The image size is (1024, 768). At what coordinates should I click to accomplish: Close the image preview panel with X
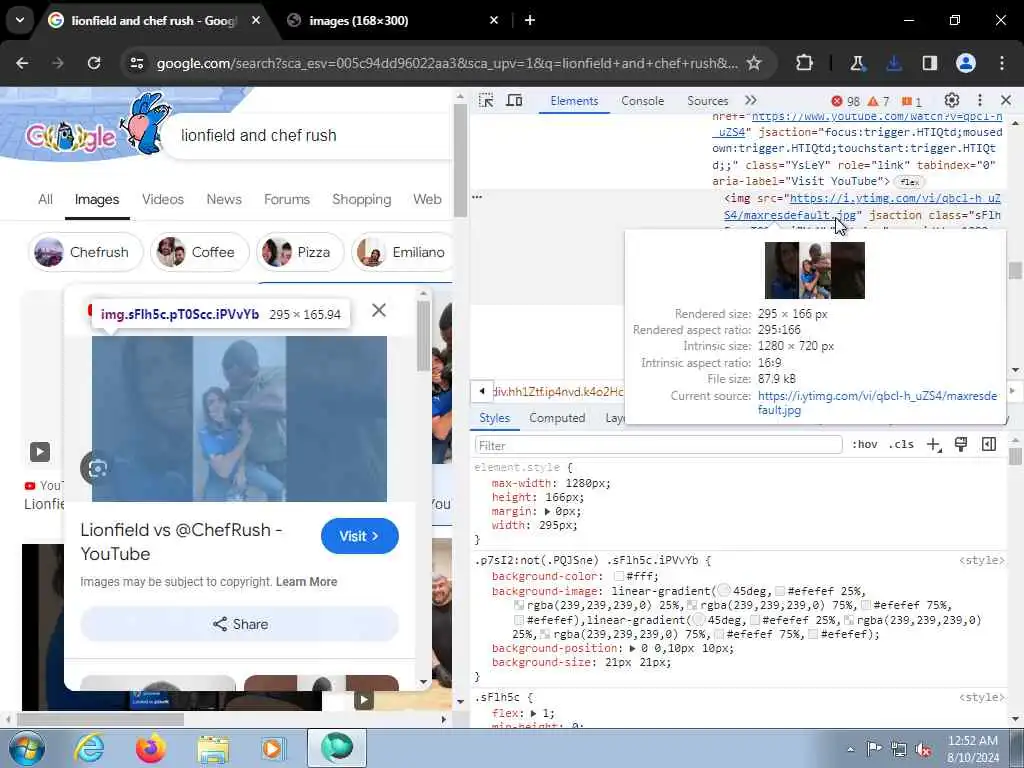point(379,310)
